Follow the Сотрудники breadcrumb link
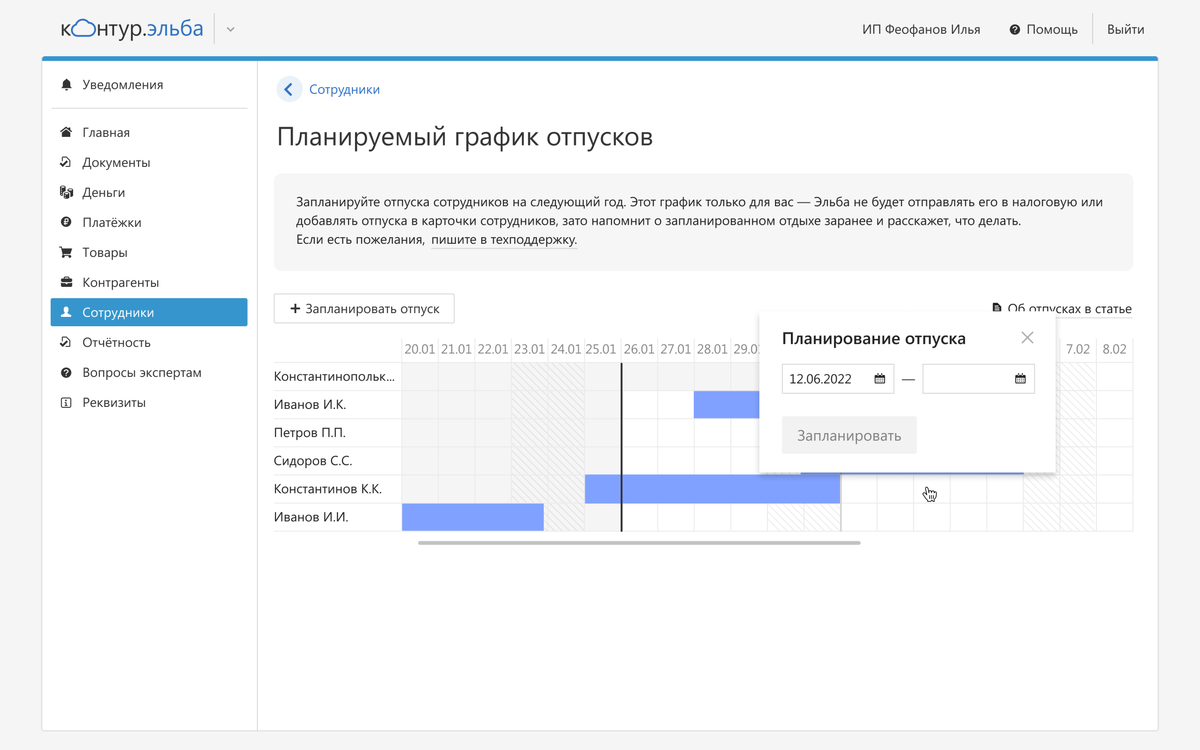The image size is (1200, 750). pyautogui.click(x=344, y=89)
